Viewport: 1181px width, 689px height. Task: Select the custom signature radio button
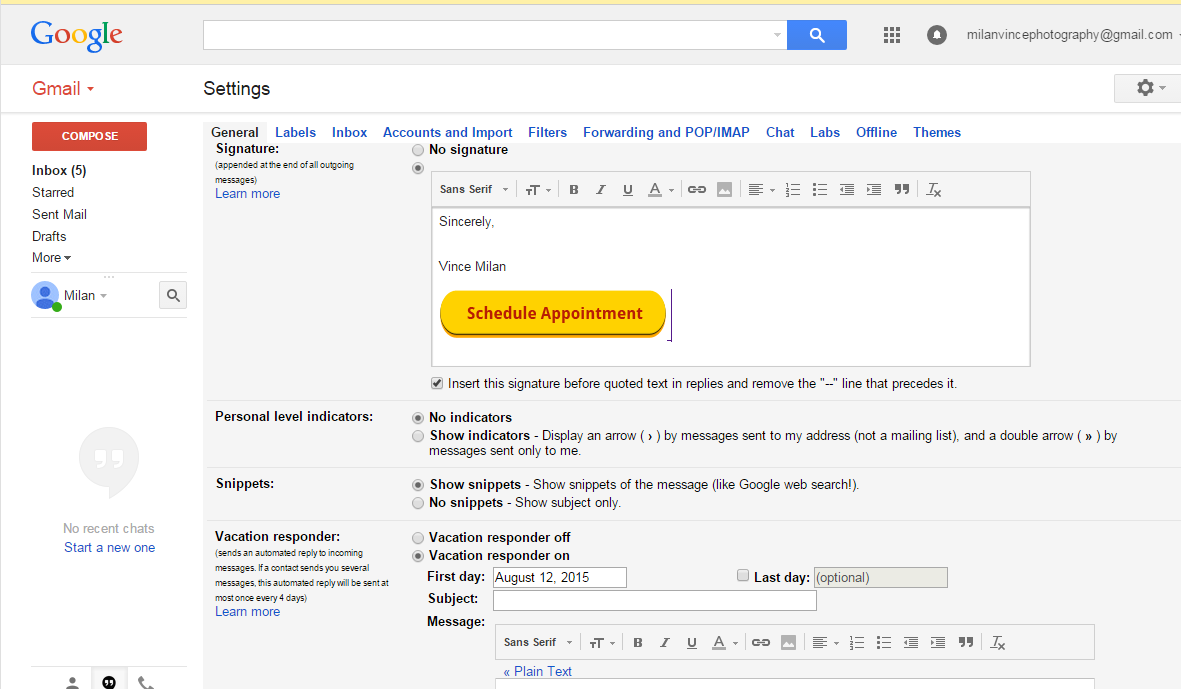pos(417,168)
